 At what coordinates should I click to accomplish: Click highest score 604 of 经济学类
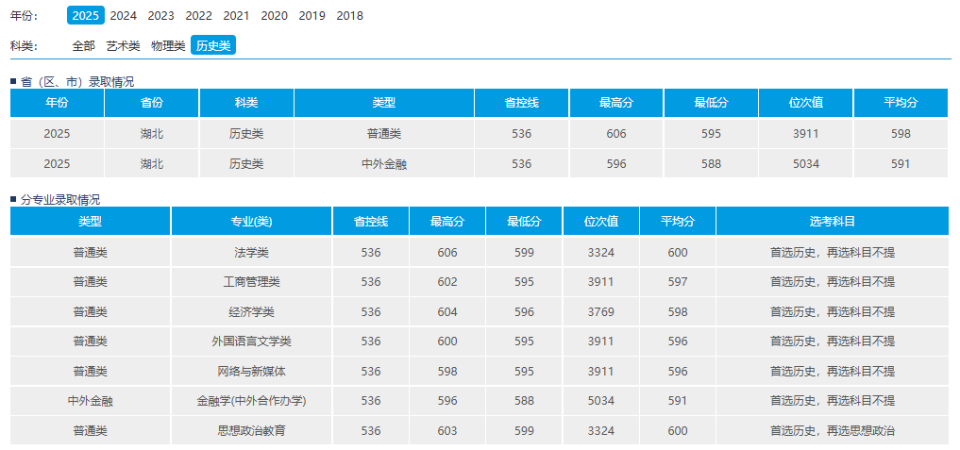tap(448, 312)
